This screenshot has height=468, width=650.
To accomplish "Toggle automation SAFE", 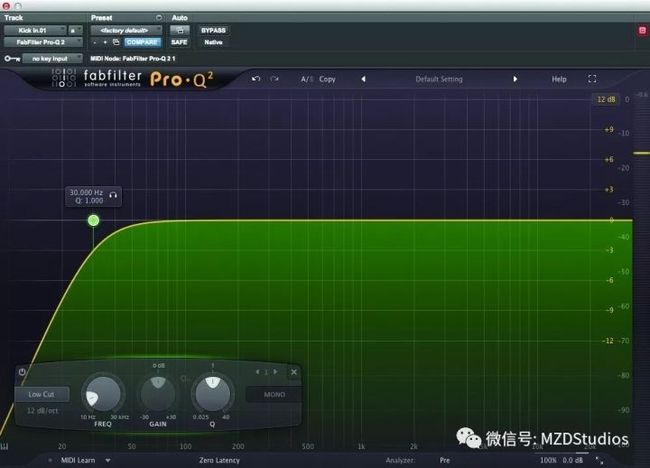I will point(179,42).
